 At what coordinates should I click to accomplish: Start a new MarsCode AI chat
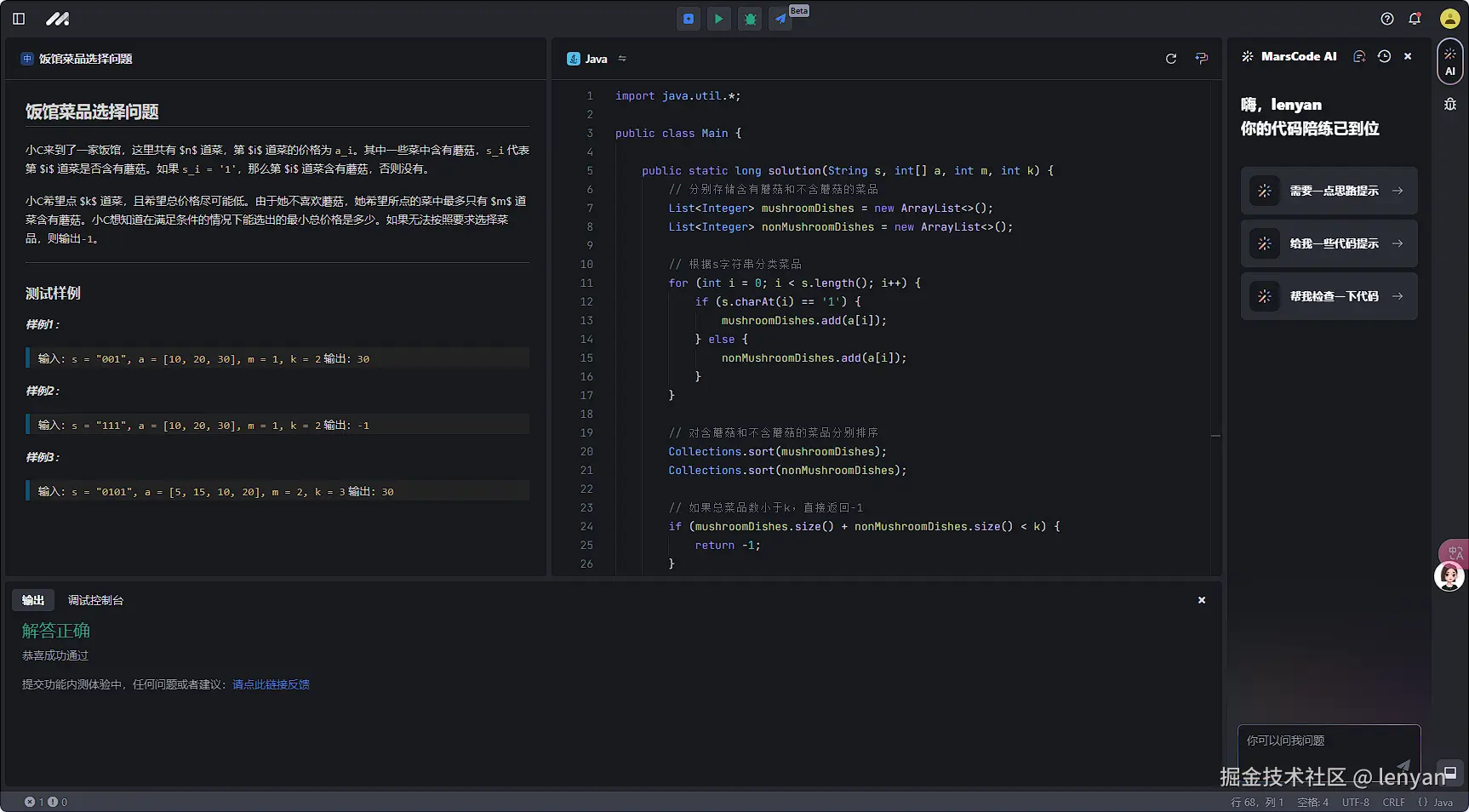pos(1359,56)
